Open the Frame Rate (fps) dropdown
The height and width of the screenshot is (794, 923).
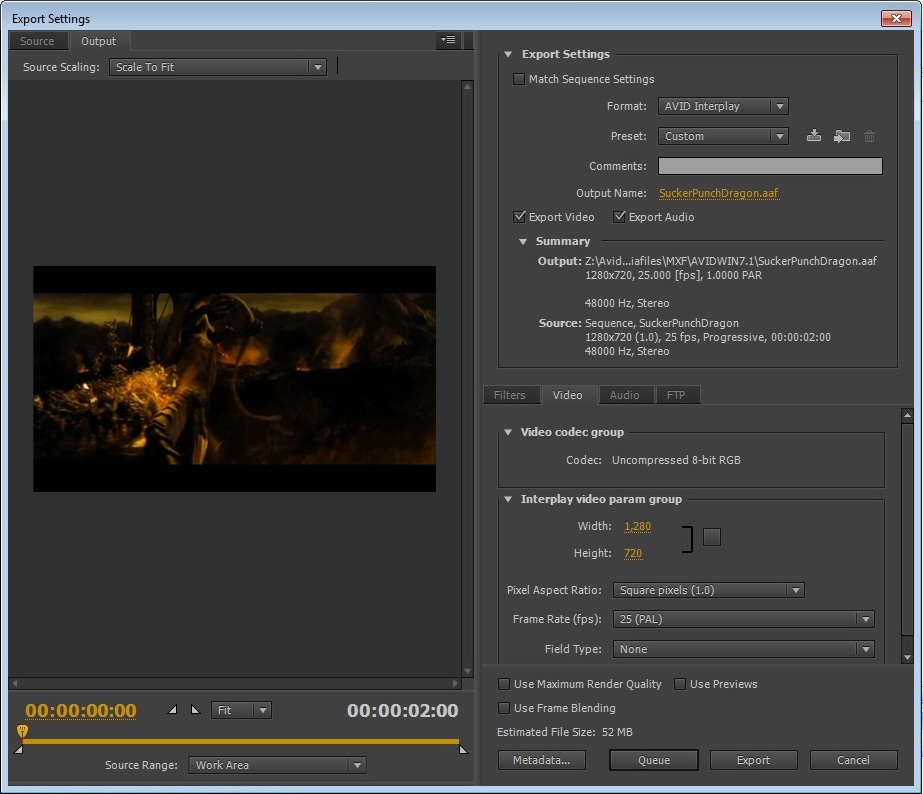click(743, 619)
